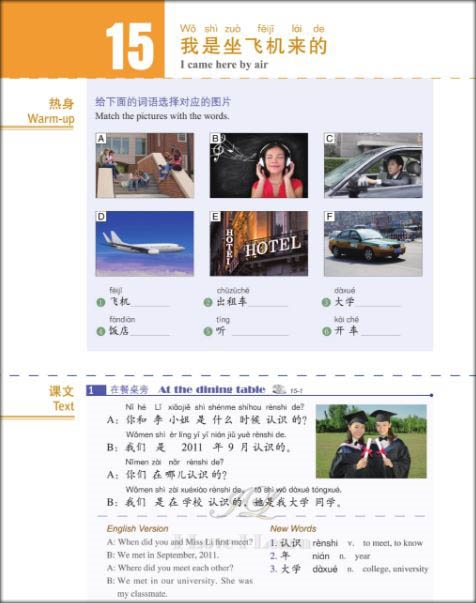Screen dimensions: 476x603
Task: Click the line 你们在哪儿认识的?
Action: [x=176, y=475]
